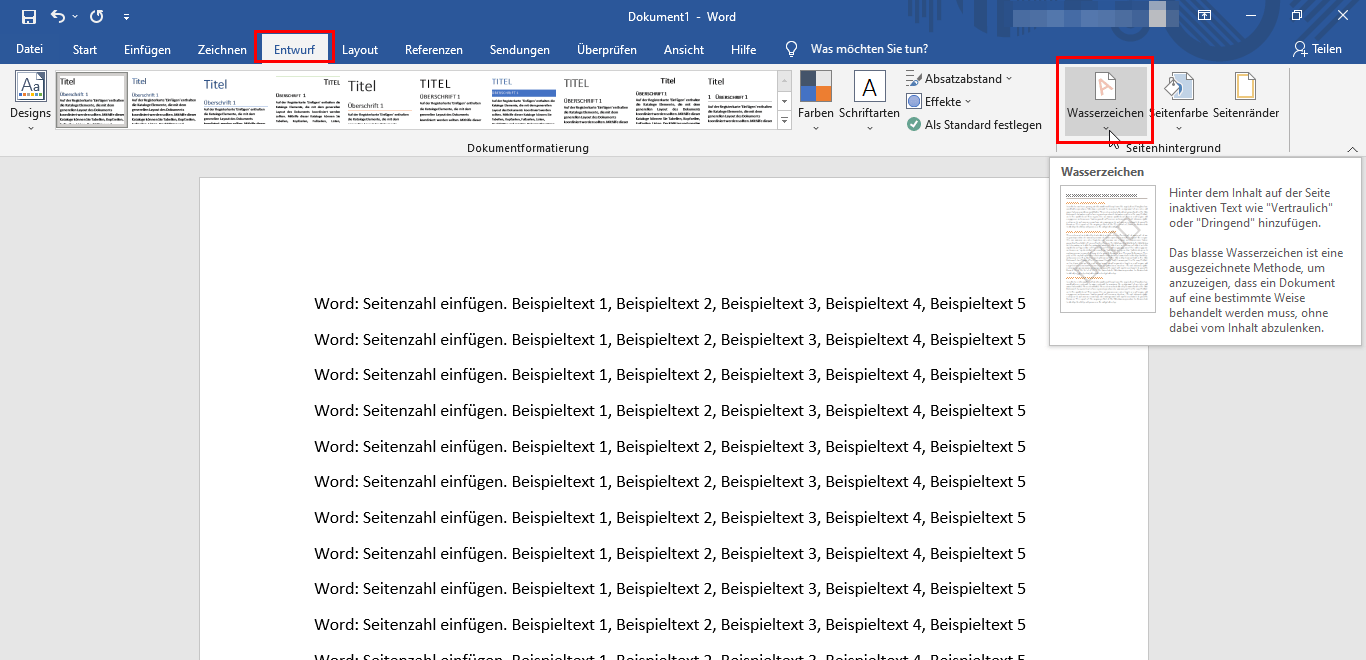Select the second style set with blue Titel

[164, 99]
